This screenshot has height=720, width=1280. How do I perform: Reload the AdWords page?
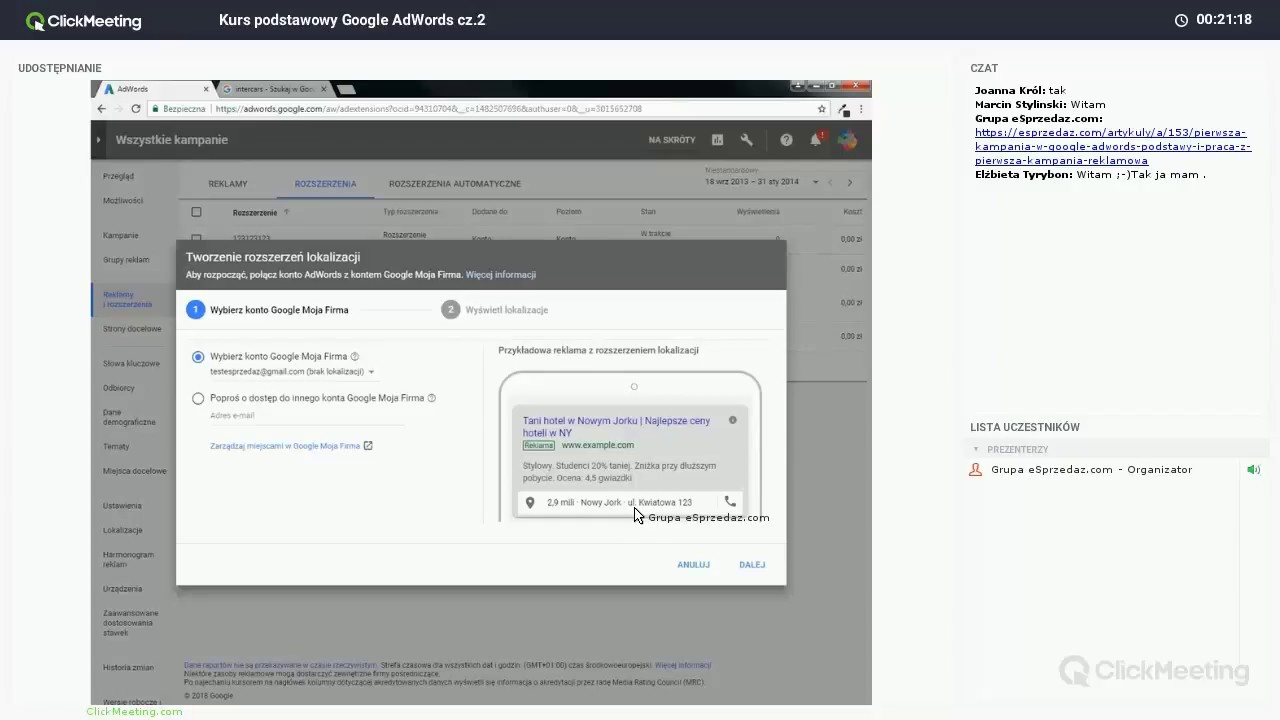pos(136,109)
